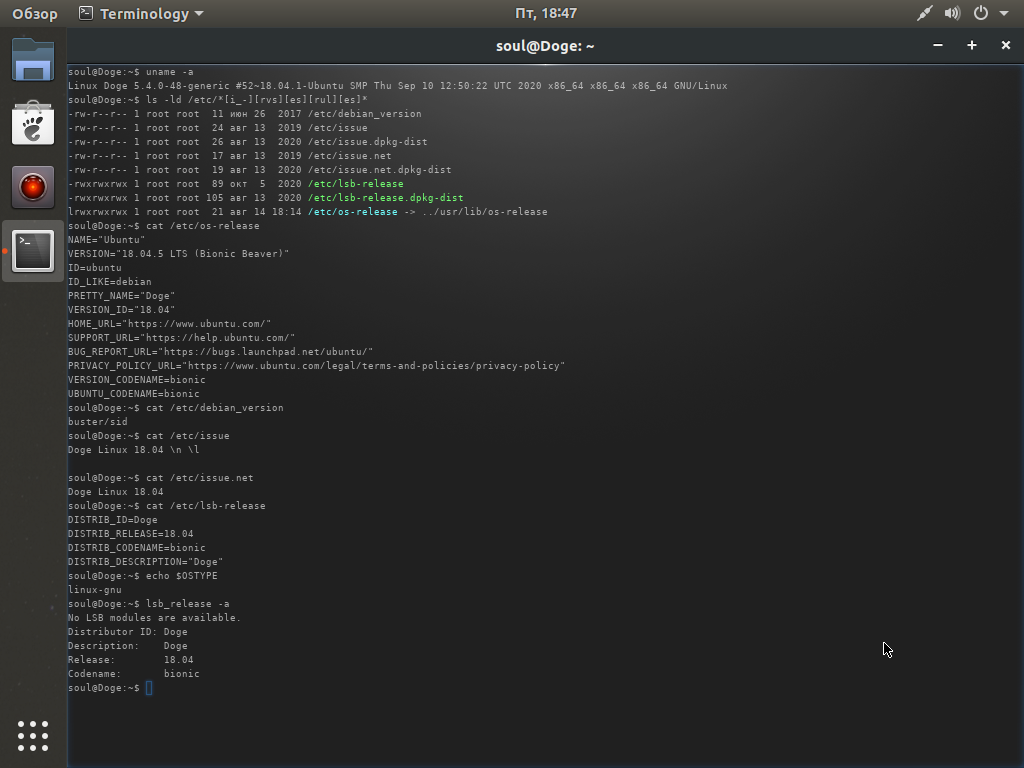Click the SUPPORT_URL help.ubuntu.com line
This screenshot has width=1024, height=768.
click(182, 338)
